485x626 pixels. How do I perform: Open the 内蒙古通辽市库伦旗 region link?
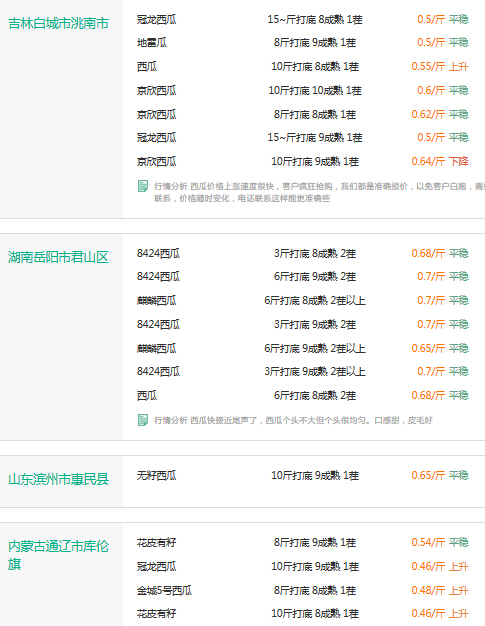pyautogui.click(x=58, y=555)
